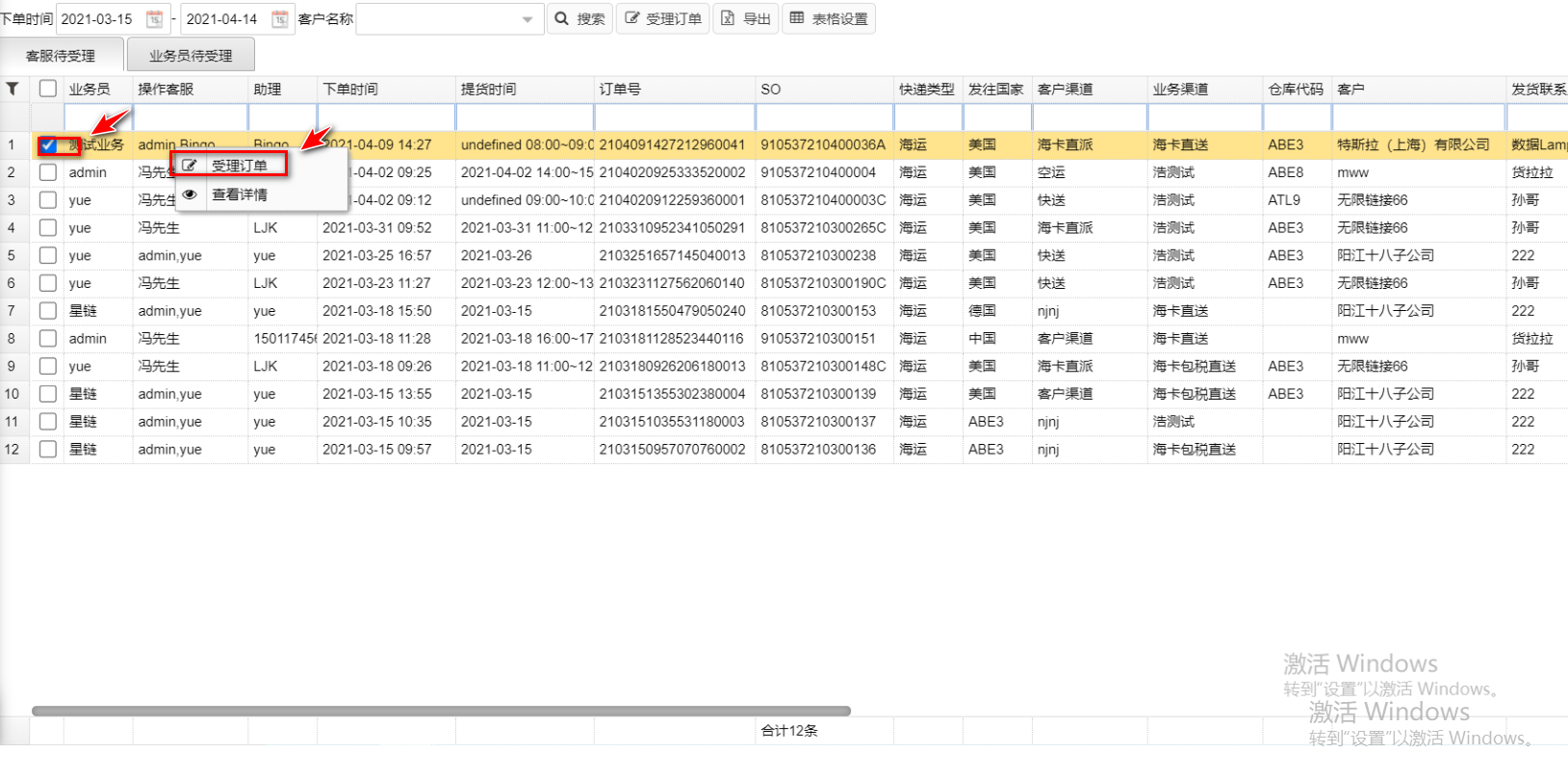The height and width of the screenshot is (779, 1568).
Task: Switch to the 客服待受理 tab
Action: coord(61,56)
